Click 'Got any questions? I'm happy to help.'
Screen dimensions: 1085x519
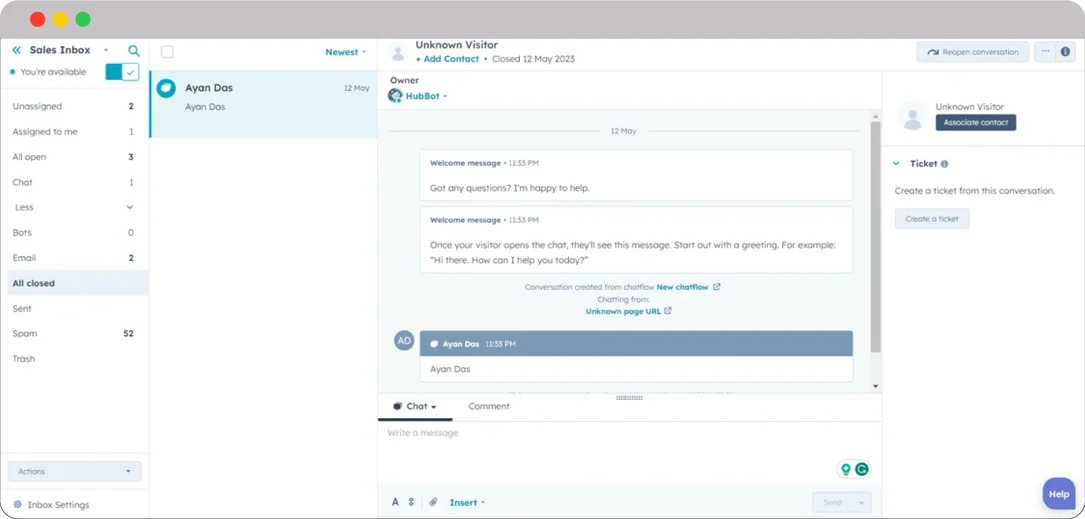(x=509, y=188)
